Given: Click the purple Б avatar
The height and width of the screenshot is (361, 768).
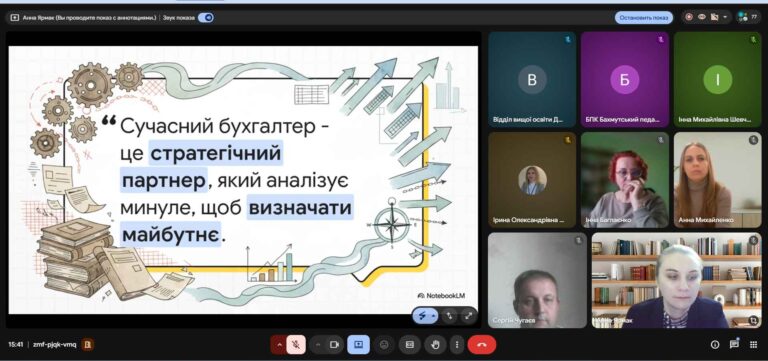Looking at the screenshot, I should 624,80.
